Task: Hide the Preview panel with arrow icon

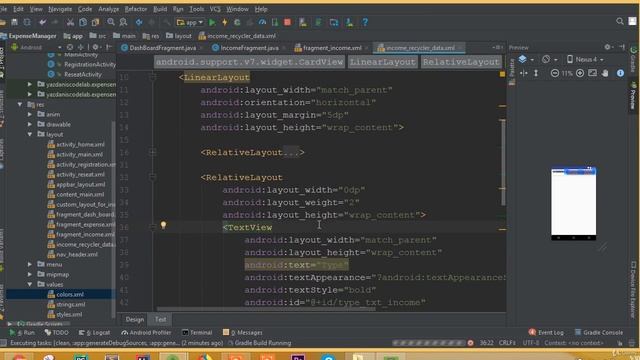Action: [622, 47]
